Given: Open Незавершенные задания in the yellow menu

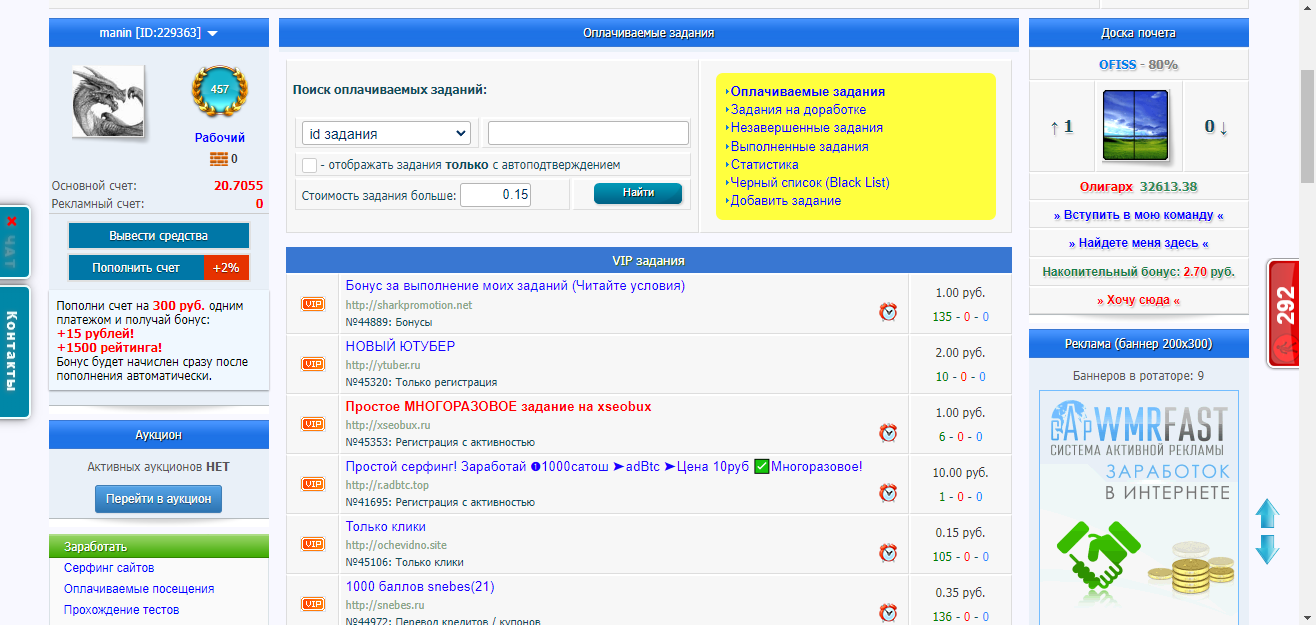Looking at the screenshot, I should pos(806,128).
